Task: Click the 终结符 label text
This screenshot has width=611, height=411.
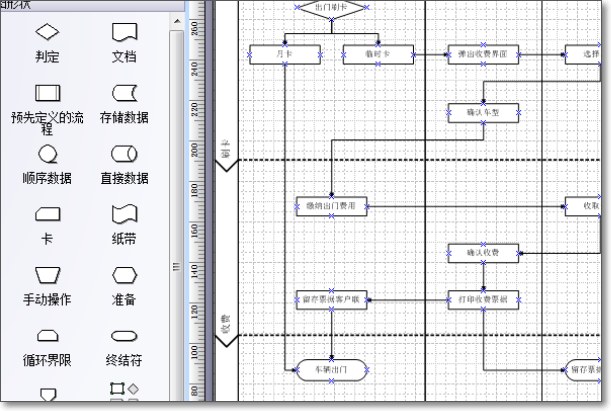Action: click(124, 360)
